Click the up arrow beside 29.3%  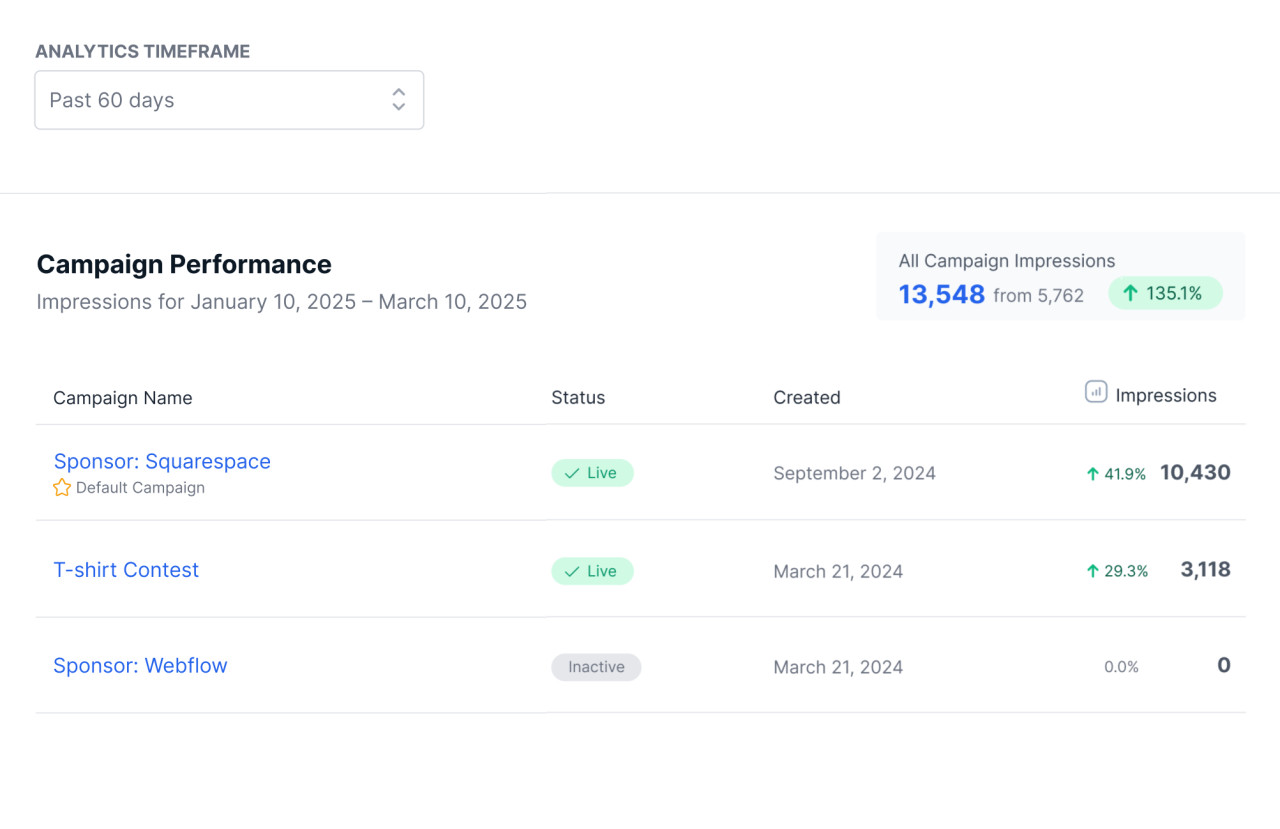coord(1092,571)
